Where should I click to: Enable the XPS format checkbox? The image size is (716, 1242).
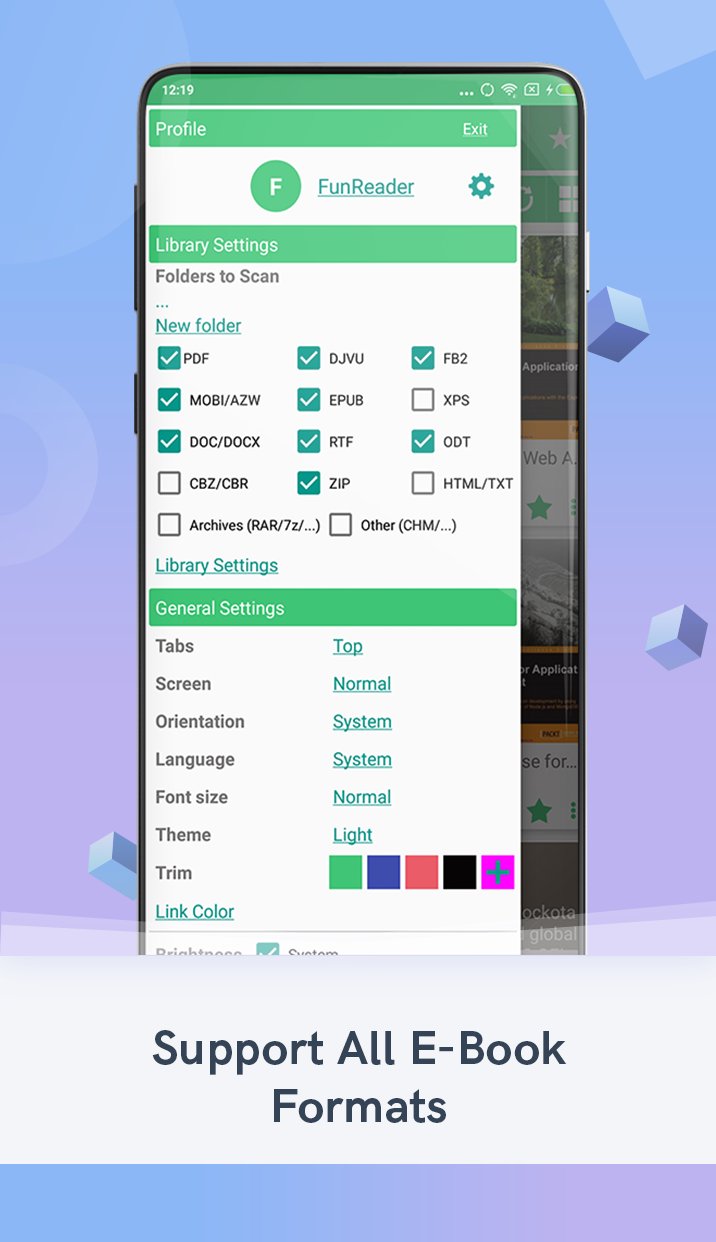(x=423, y=400)
